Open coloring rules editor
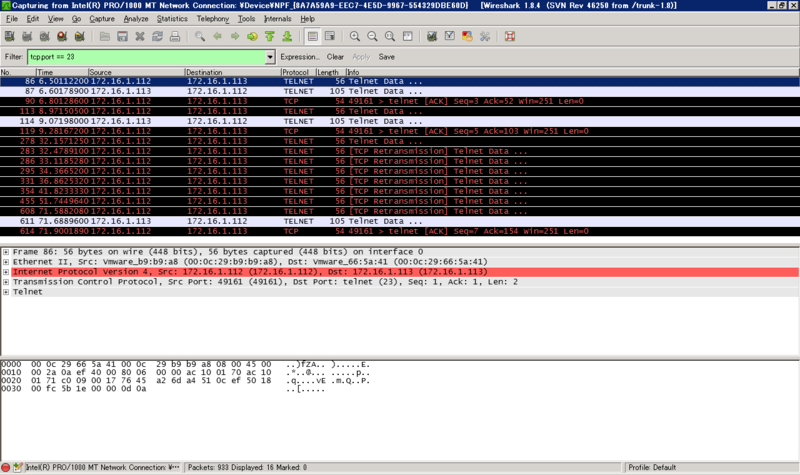This screenshot has width=800, height=475. [467, 36]
